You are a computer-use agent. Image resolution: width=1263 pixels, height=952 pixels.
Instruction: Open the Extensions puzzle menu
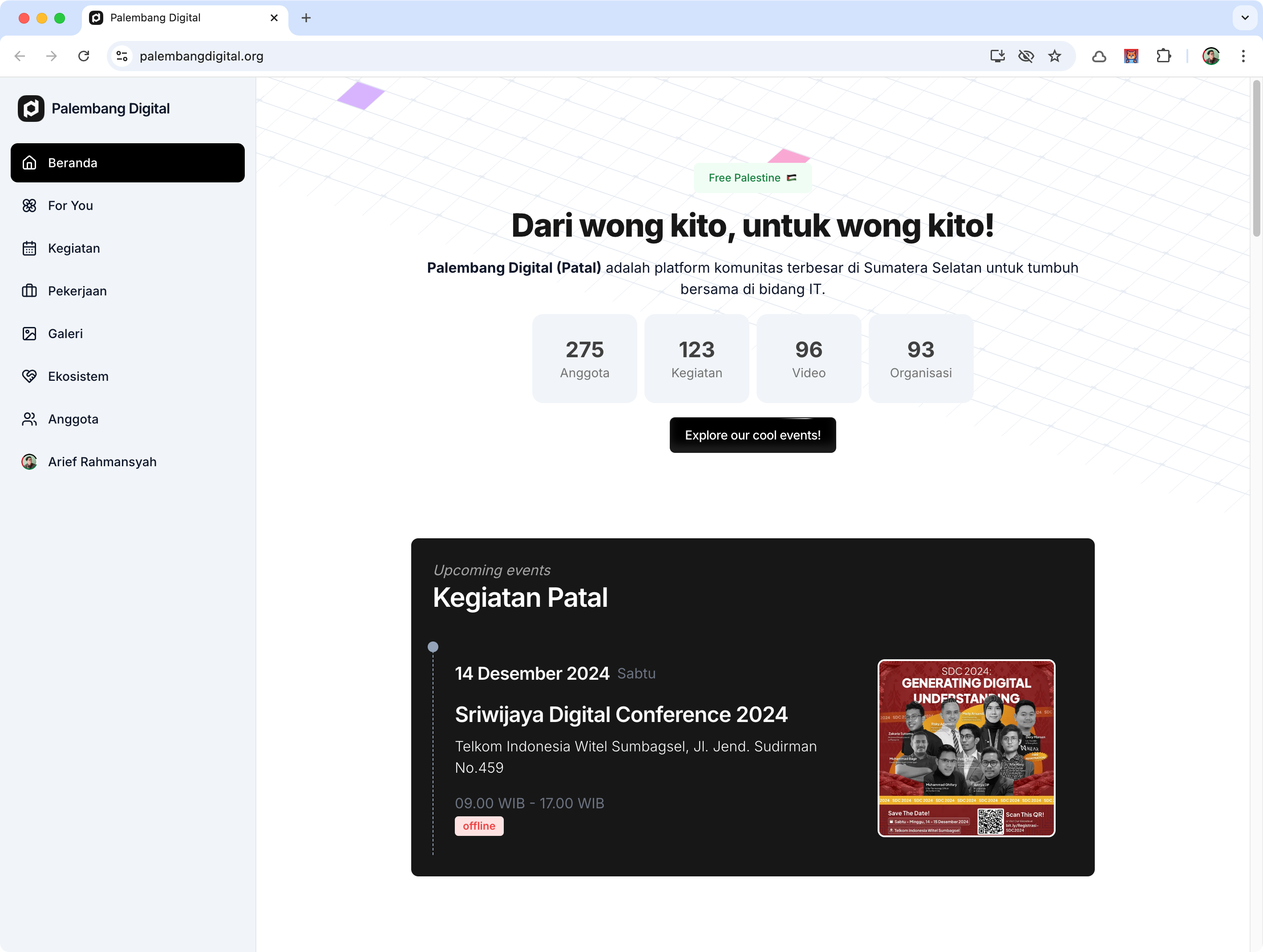pos(1163,56)
